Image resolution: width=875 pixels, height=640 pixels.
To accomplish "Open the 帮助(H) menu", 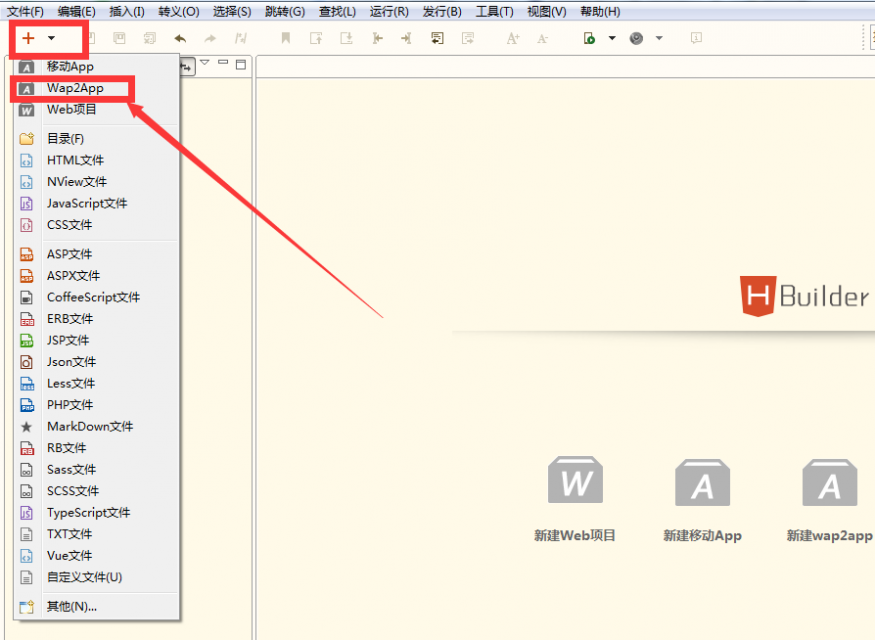I will 600,11.
